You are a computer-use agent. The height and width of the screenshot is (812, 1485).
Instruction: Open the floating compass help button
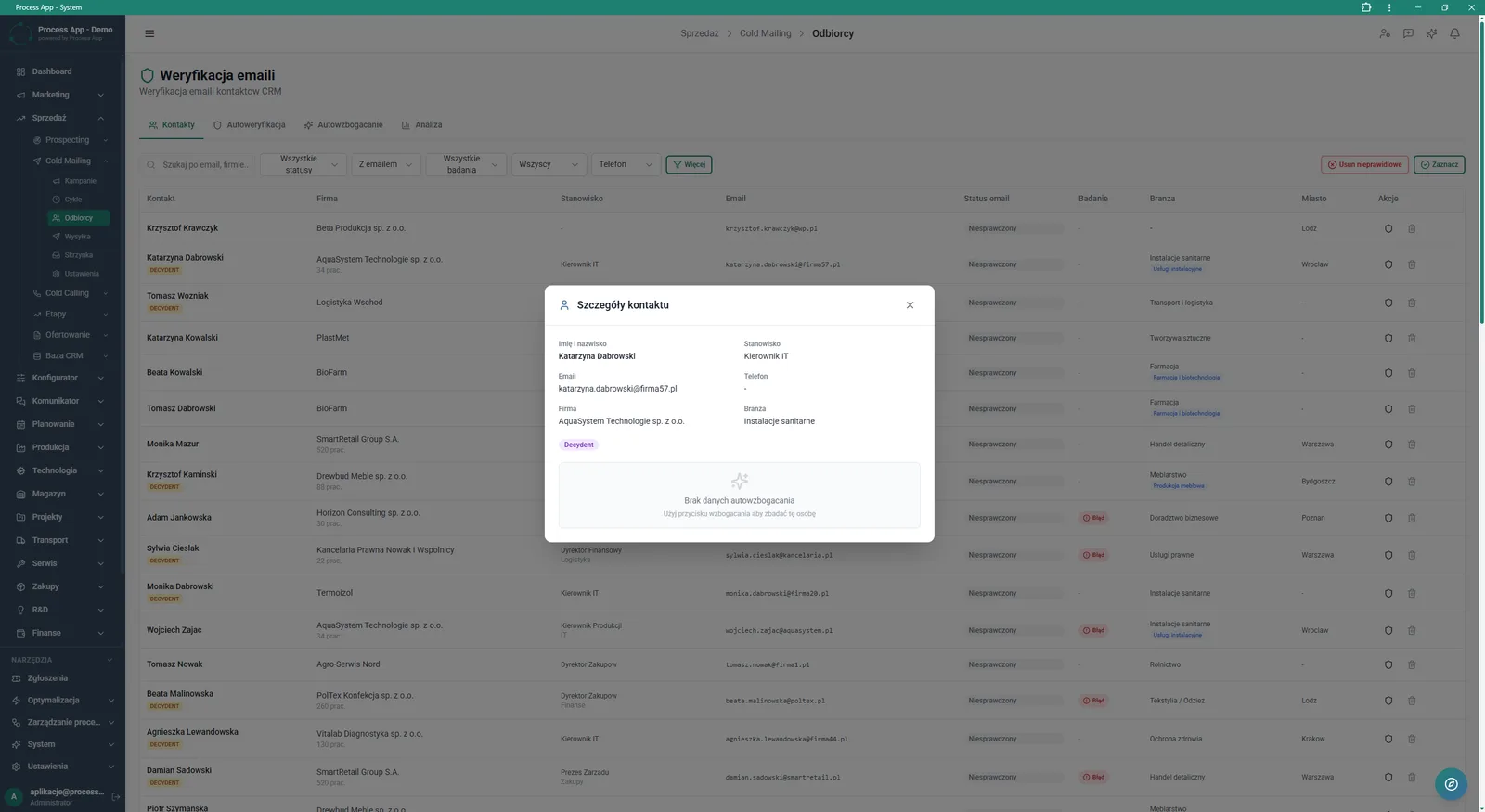pos(1451,784)
